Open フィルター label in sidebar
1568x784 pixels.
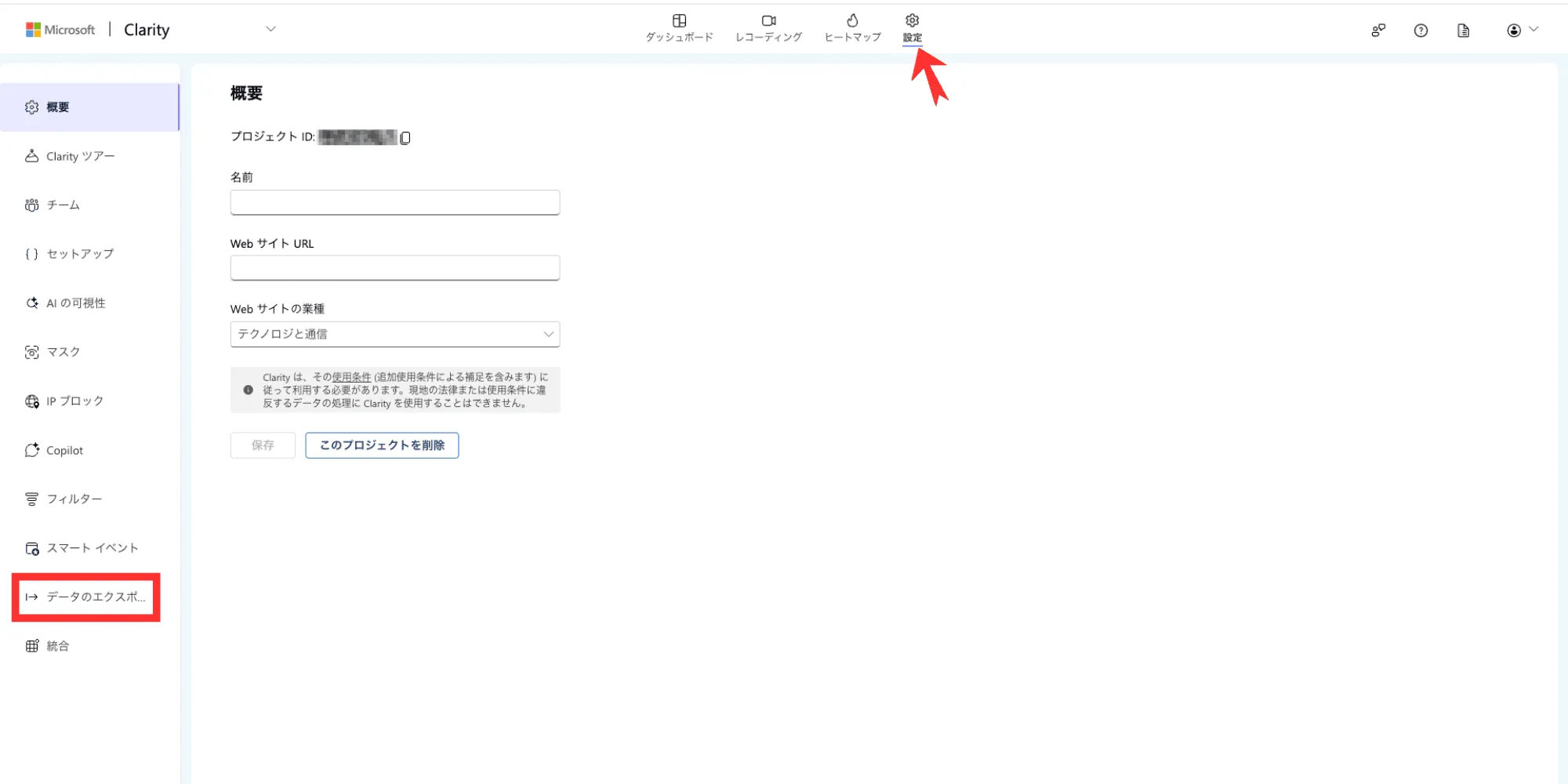point(74,499)
